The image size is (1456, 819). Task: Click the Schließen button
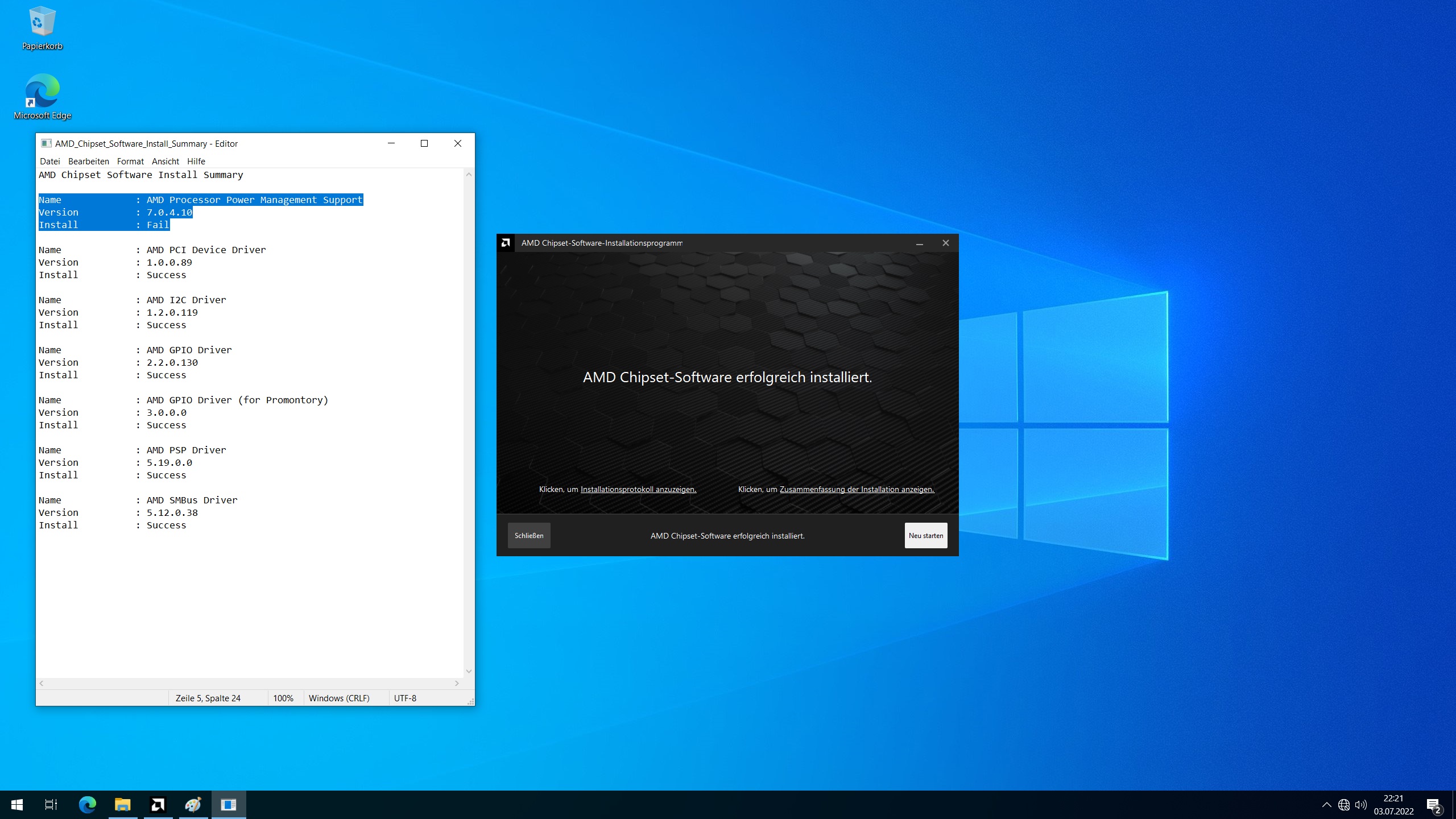point(529,535)
